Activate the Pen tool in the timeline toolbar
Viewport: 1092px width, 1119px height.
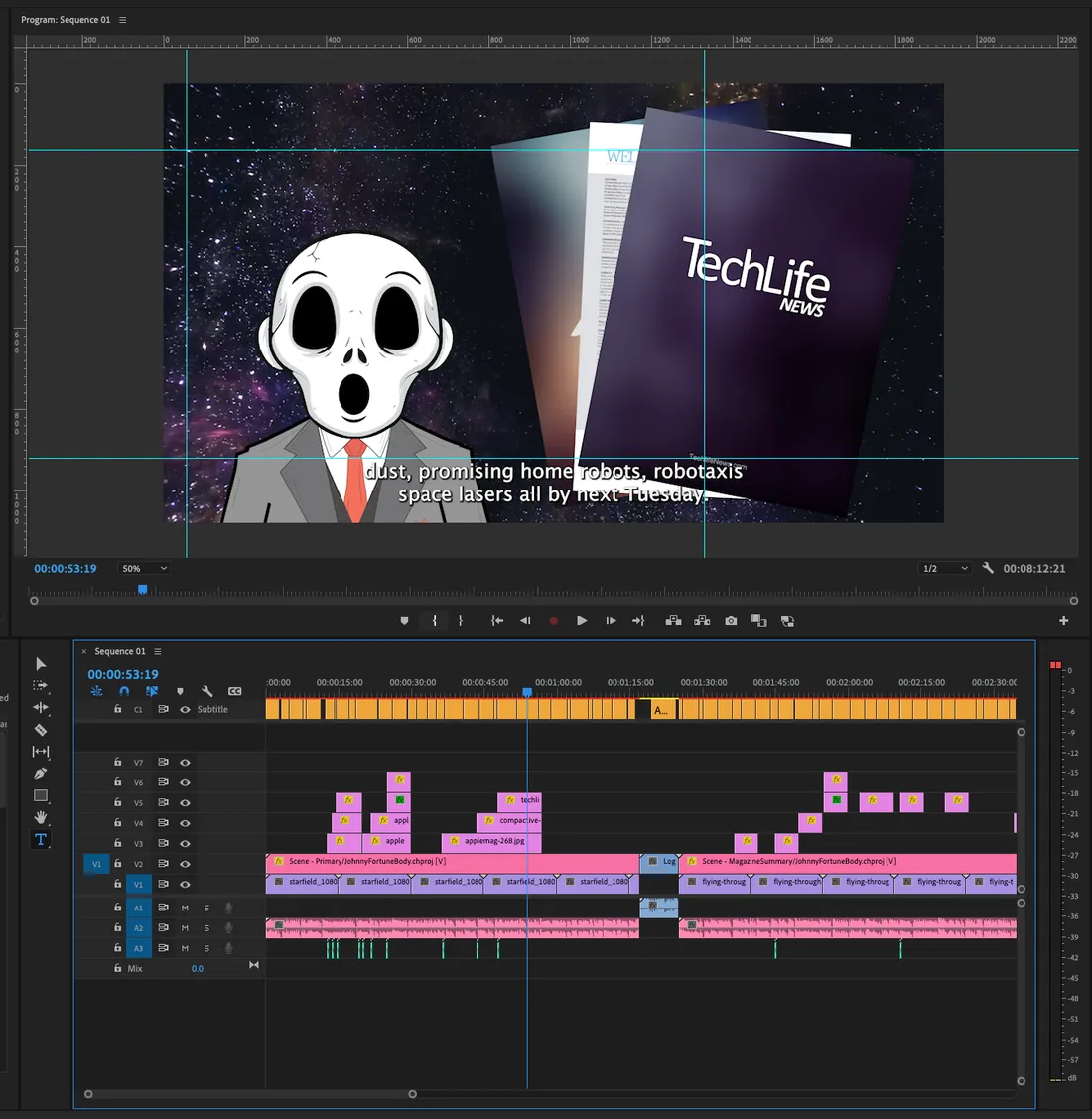pyautogui.click(x=41, y=773)
